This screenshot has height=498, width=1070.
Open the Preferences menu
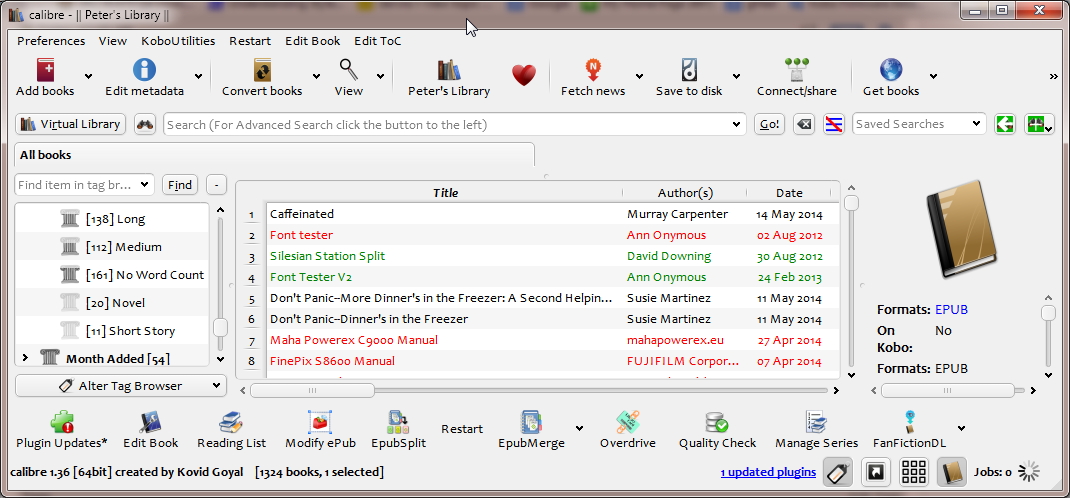tap(51, 41)
